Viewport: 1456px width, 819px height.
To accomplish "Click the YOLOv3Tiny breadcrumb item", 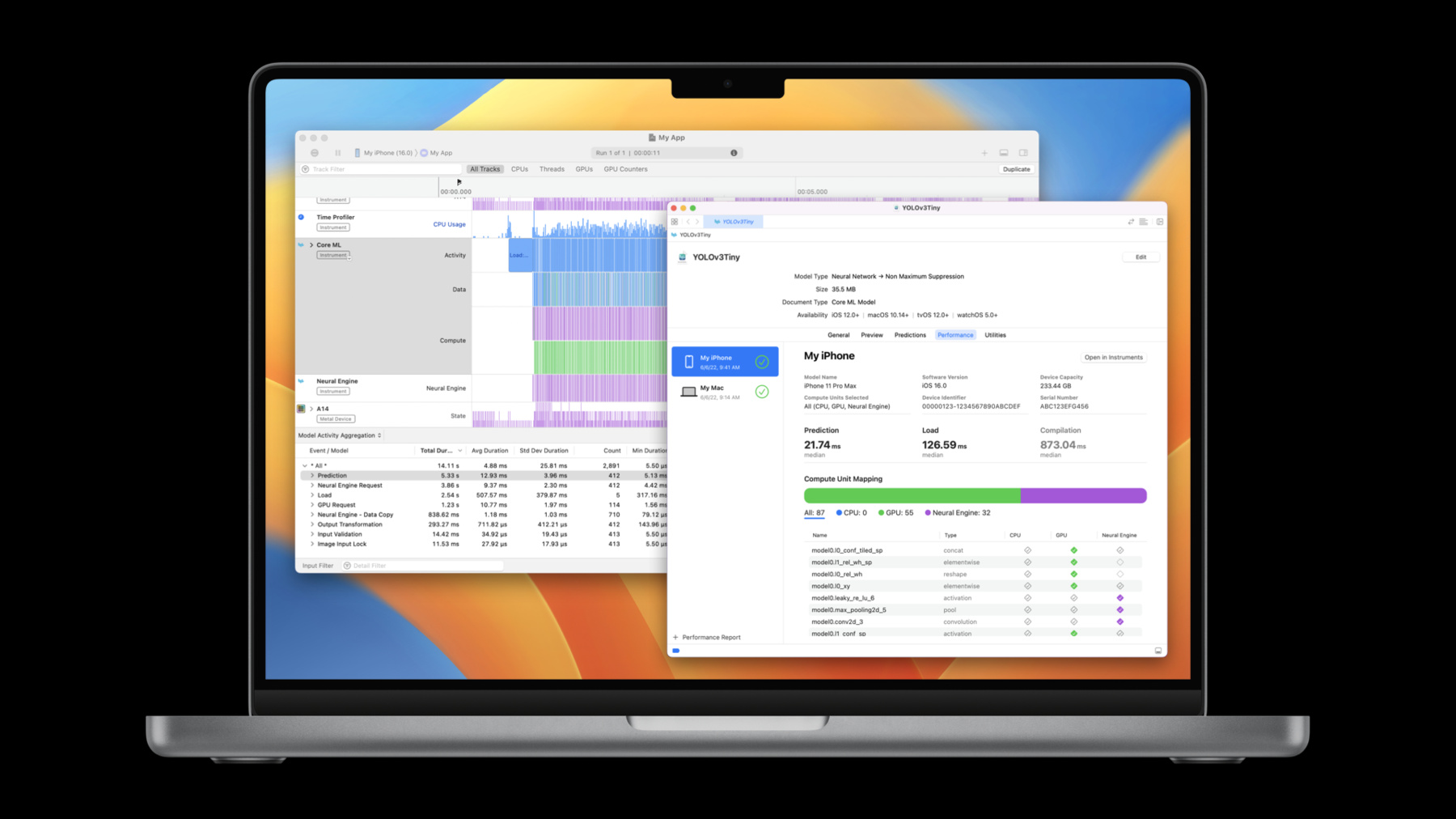I will (x=692, y=235).
